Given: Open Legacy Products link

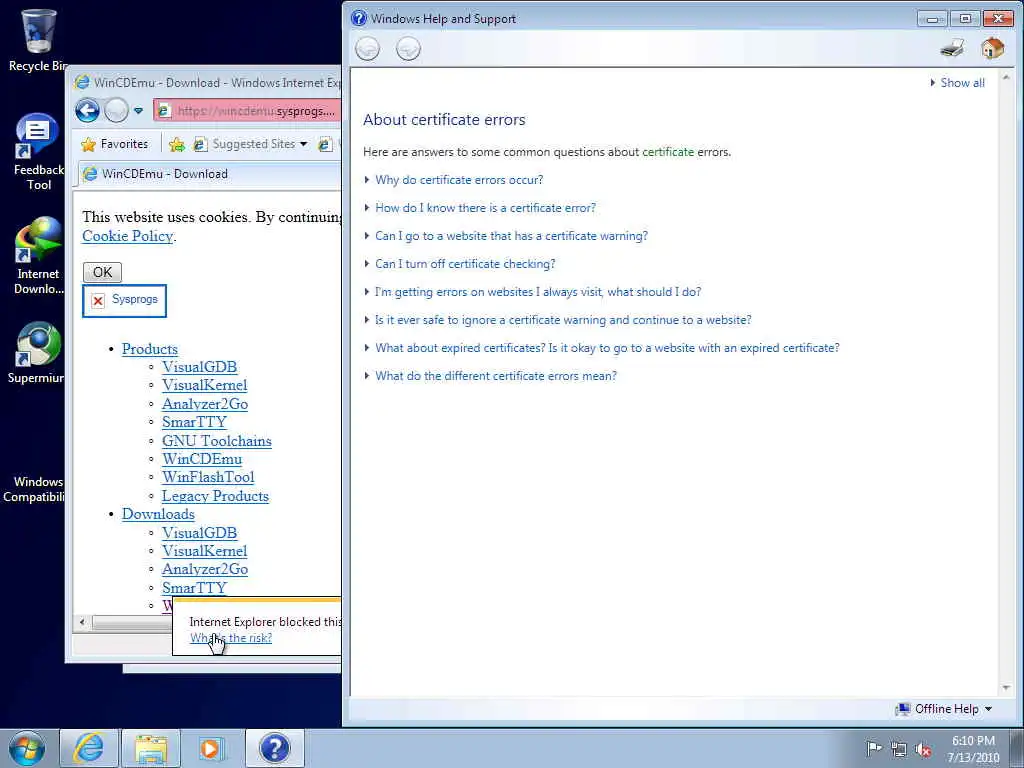Looking at the screenshot, I should click(216, 496).
